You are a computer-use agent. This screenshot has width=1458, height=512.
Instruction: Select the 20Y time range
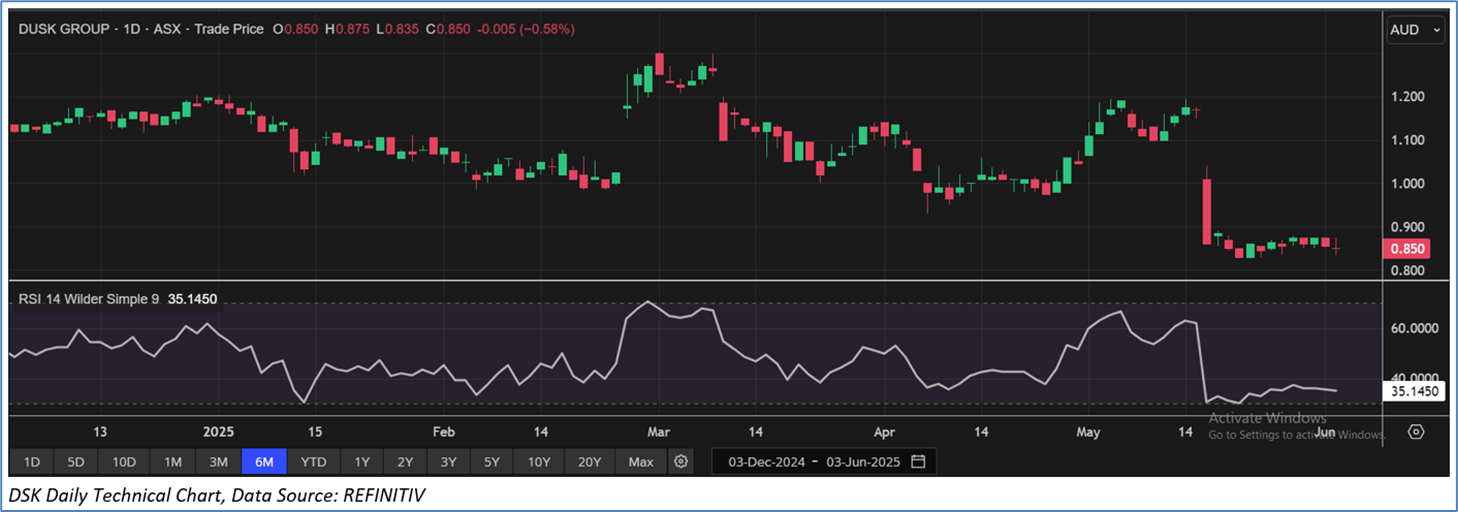click(589, 462)
